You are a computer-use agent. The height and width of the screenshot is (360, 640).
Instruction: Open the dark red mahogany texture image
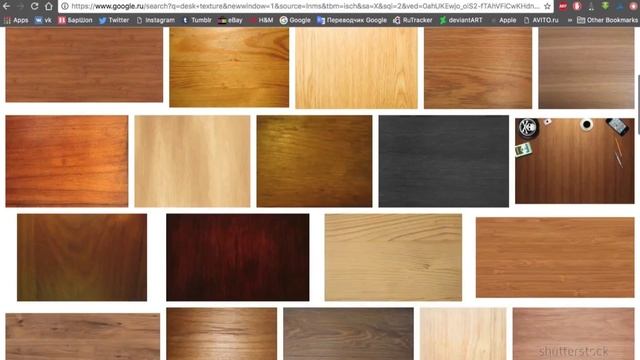(x=238, y=257)
